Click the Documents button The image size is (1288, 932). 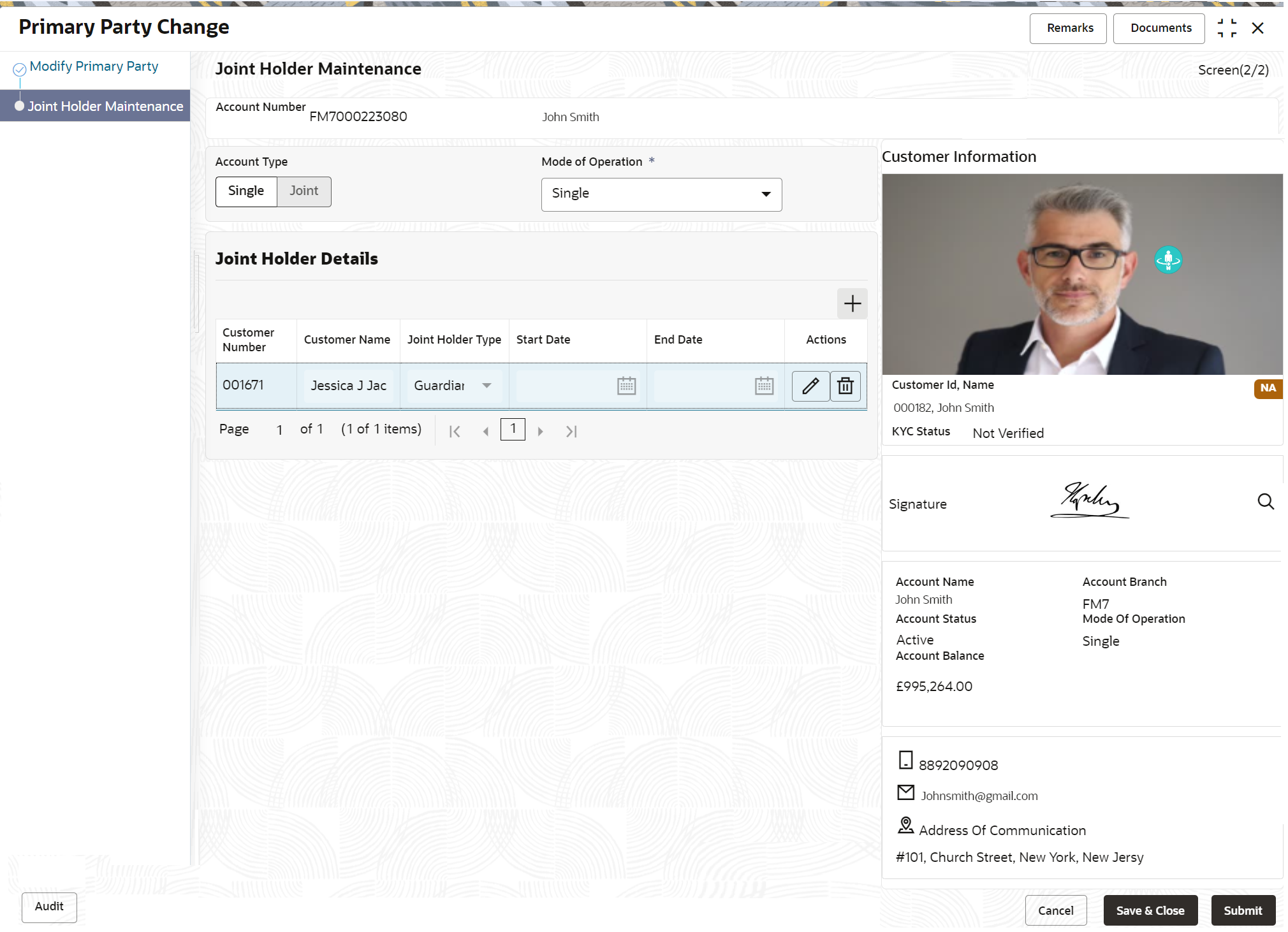(x=1160, y=29)
